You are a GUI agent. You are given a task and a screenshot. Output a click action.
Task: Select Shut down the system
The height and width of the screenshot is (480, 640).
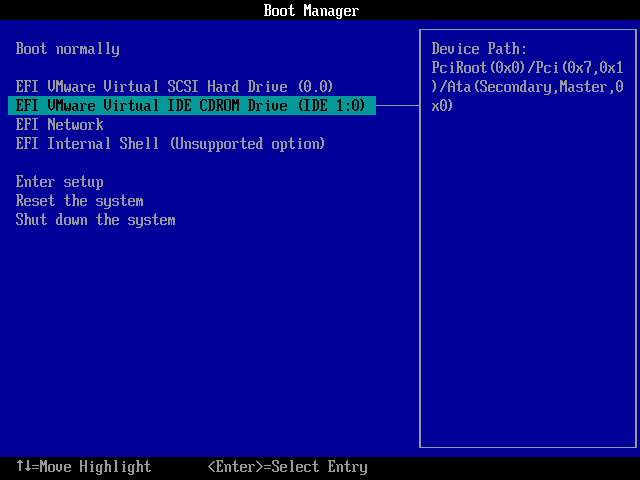click(x=96, y=220)
